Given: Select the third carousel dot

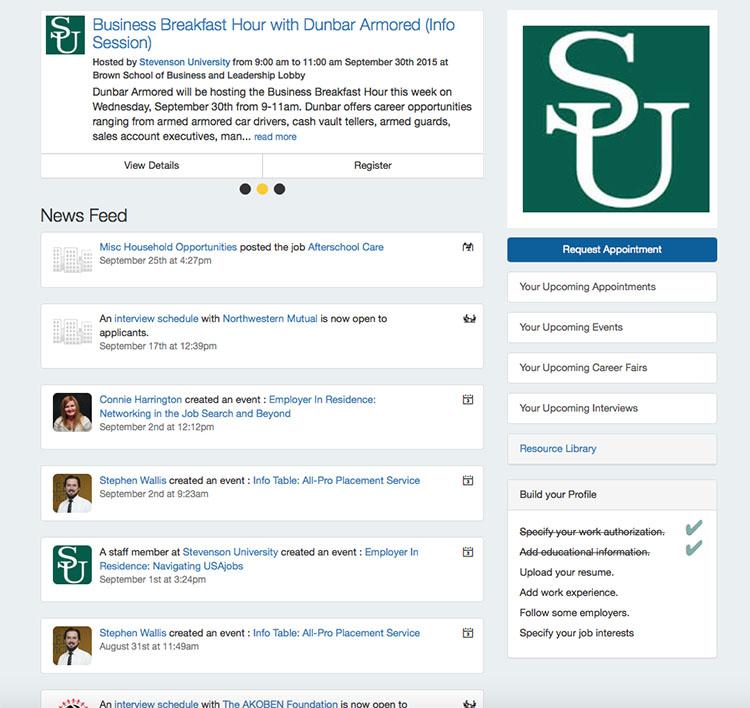Looking at the screenshot, I should pyautogui.click(x=279, y=189).
